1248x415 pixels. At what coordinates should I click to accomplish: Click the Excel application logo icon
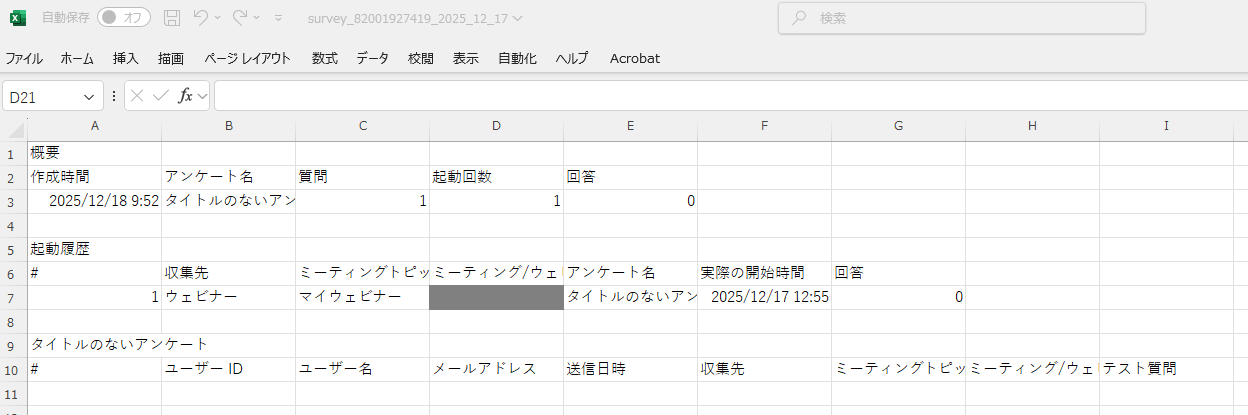tap(17, 18)
